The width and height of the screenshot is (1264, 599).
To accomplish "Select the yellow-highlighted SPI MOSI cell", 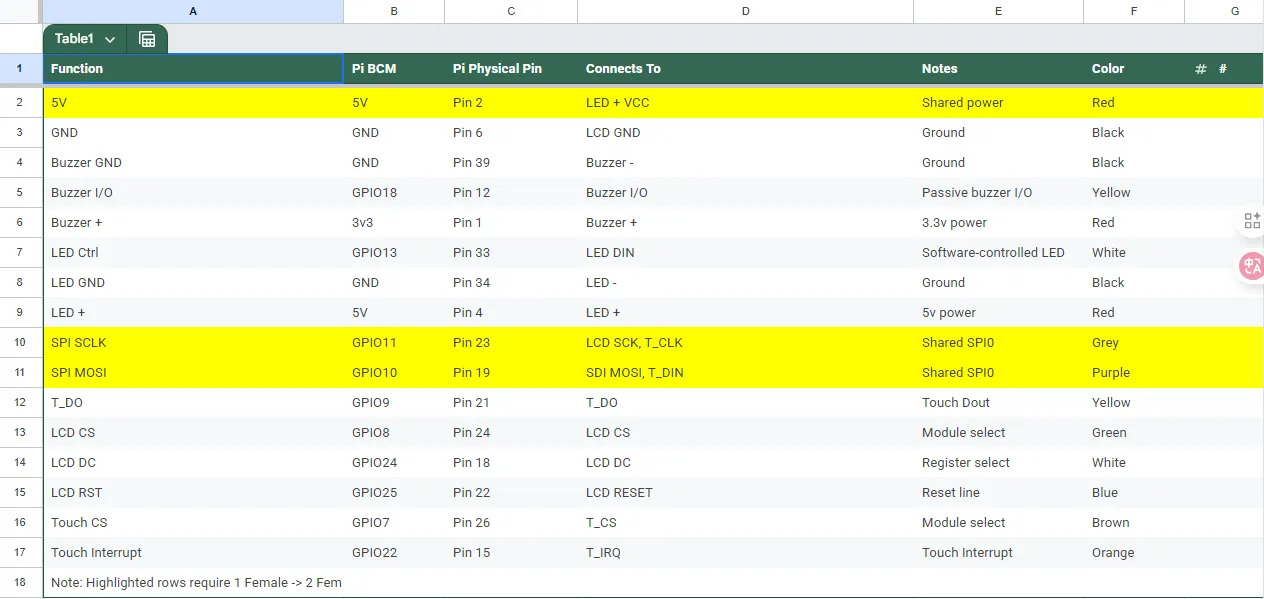I will [79, 372].
